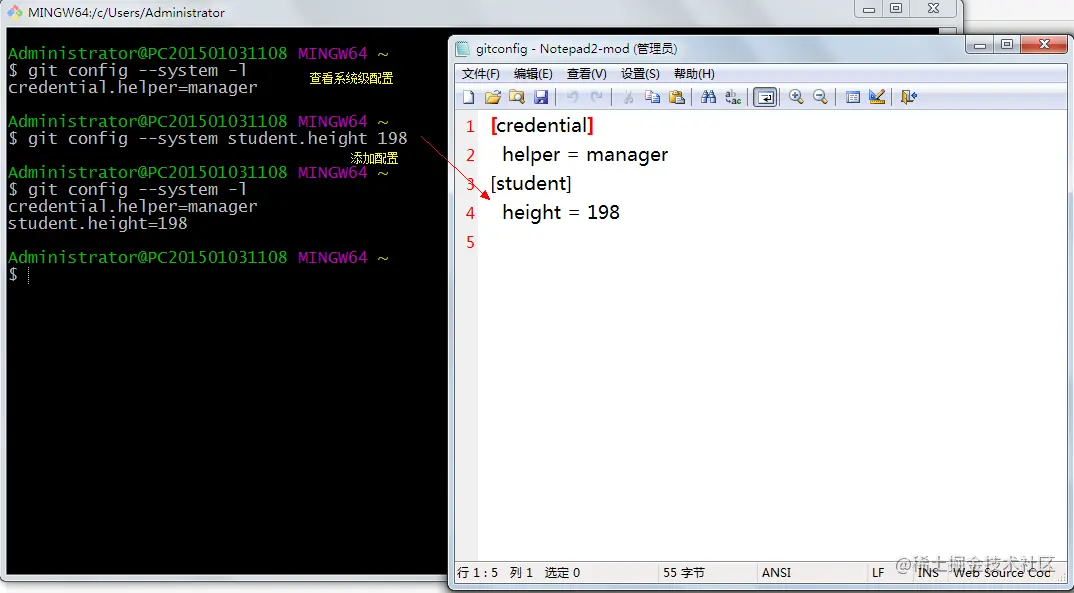
Task: Open Replace with the ab-ac icon
Action: pyautogui.click(x=733, y=97)
